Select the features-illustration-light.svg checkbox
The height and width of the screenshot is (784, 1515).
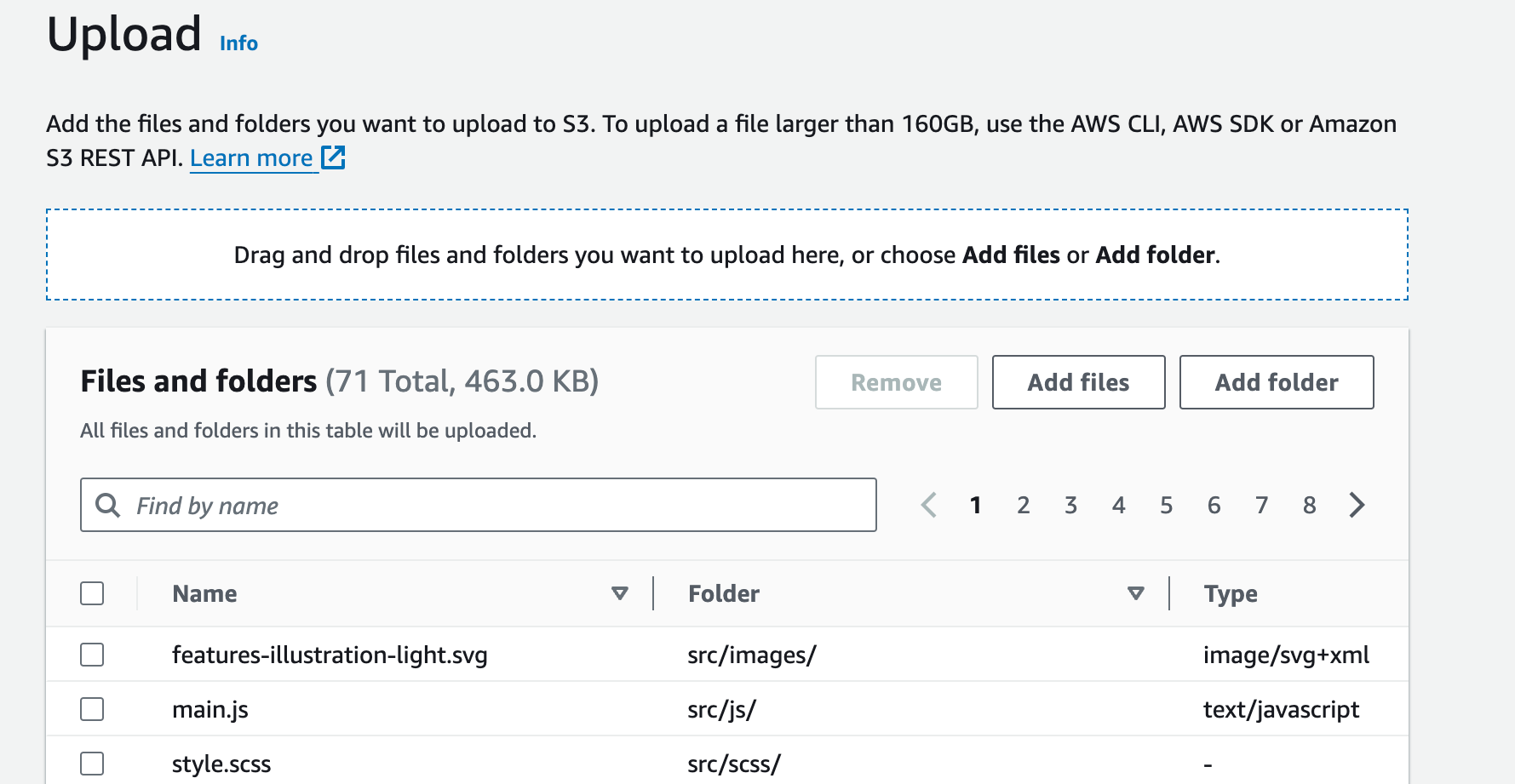92,655
